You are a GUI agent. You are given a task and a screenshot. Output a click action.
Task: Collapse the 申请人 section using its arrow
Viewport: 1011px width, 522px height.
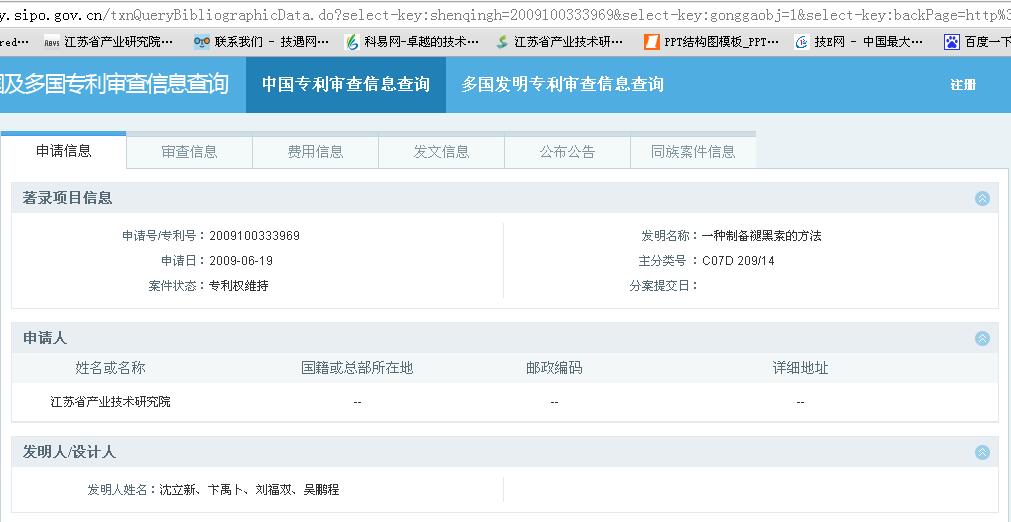click(982, 338)
